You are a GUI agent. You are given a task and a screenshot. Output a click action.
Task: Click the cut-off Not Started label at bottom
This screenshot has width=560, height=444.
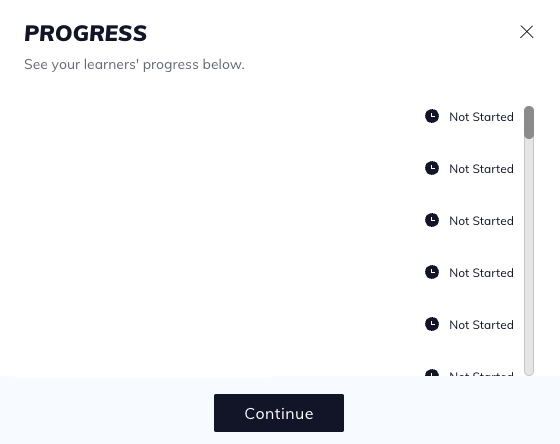pos(481,374)
